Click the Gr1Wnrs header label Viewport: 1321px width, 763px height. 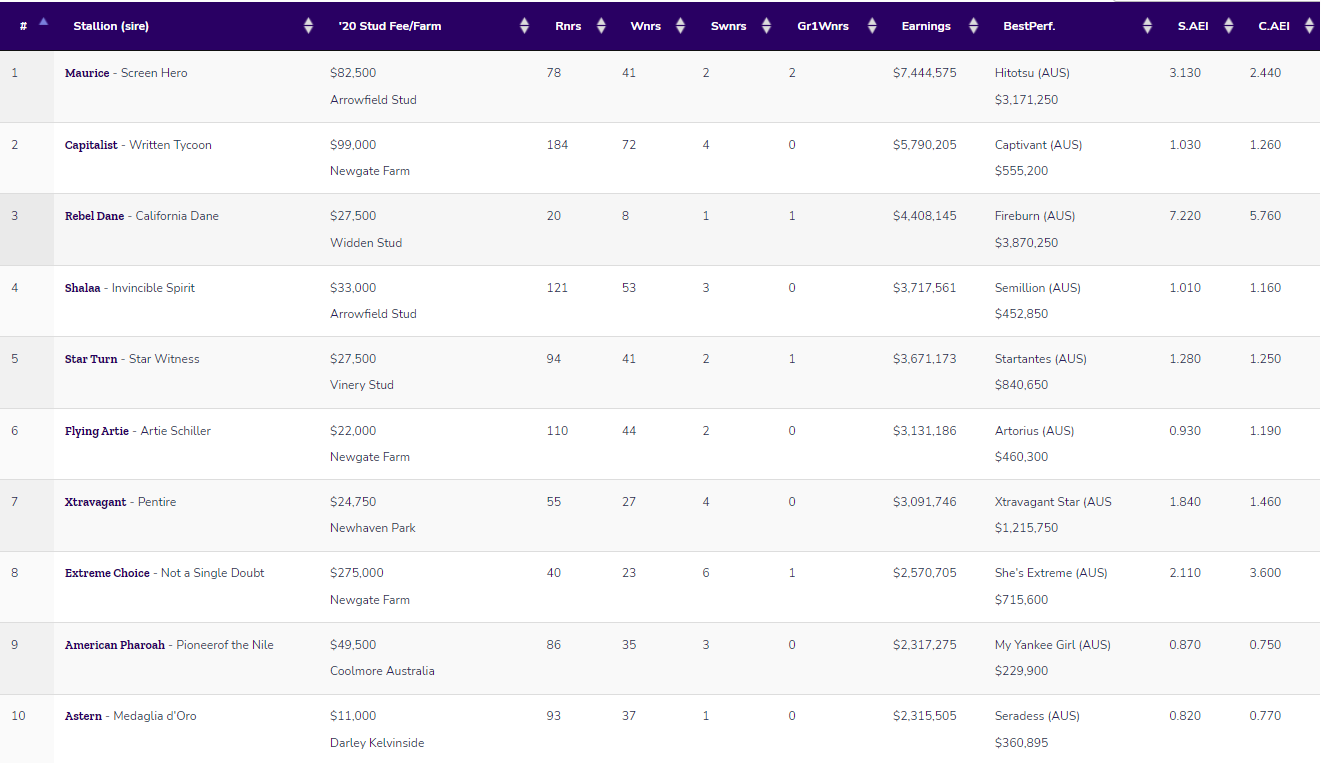[x=822, y=26]
